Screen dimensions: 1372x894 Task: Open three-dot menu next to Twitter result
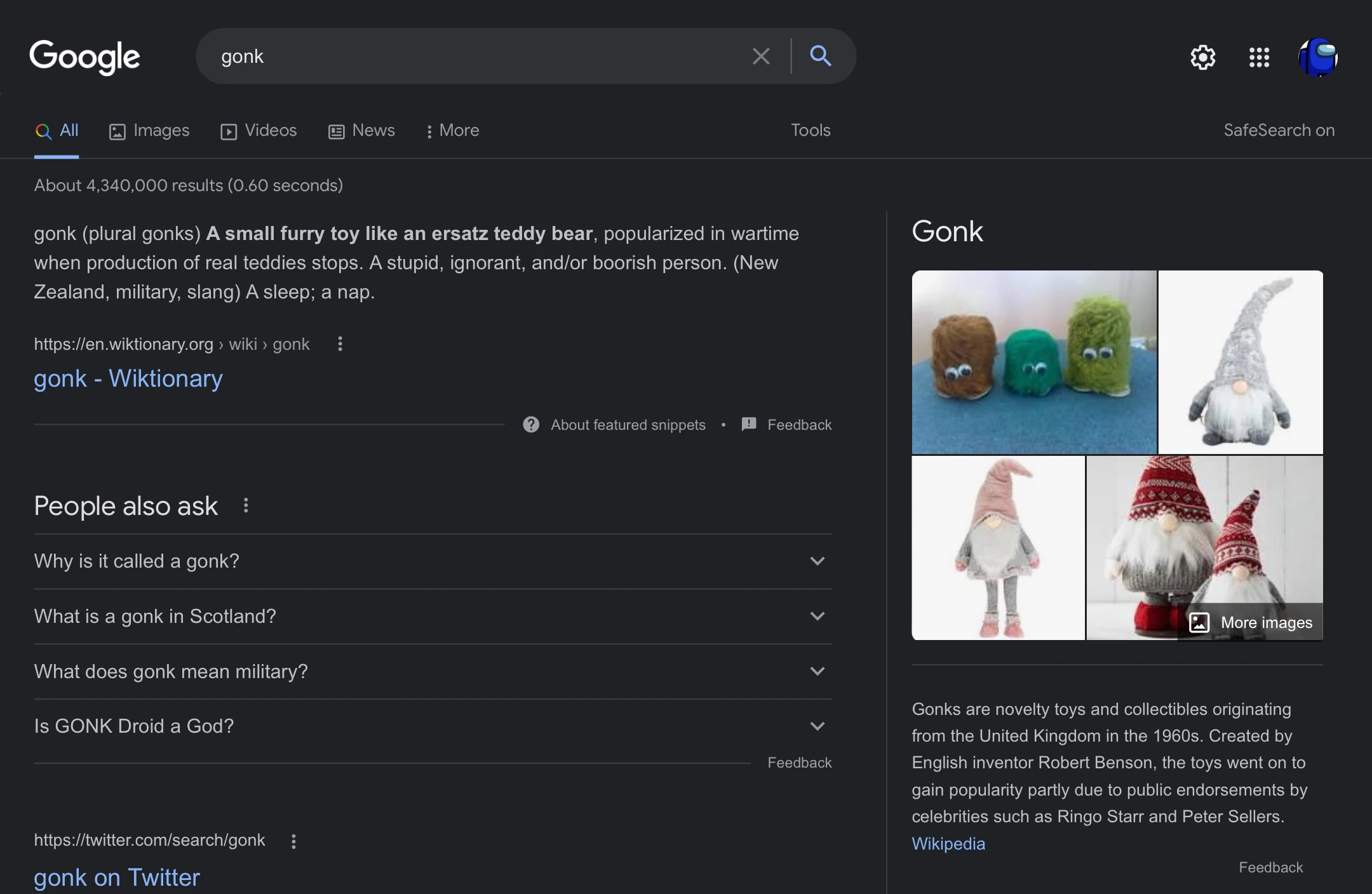coord(293,841)
